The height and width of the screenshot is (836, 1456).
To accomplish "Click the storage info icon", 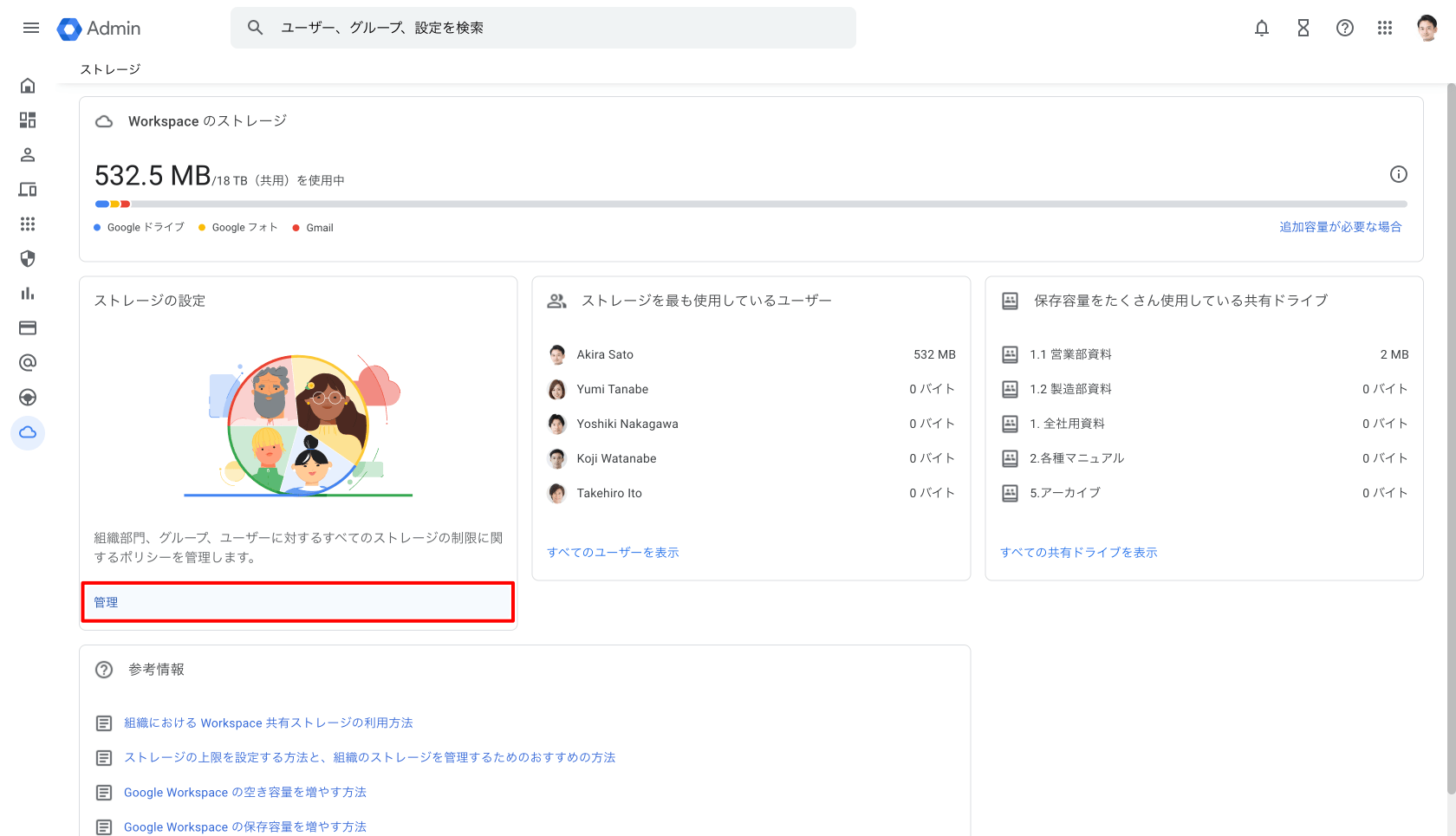I will pyautogui.click(x=1398, y=174).
